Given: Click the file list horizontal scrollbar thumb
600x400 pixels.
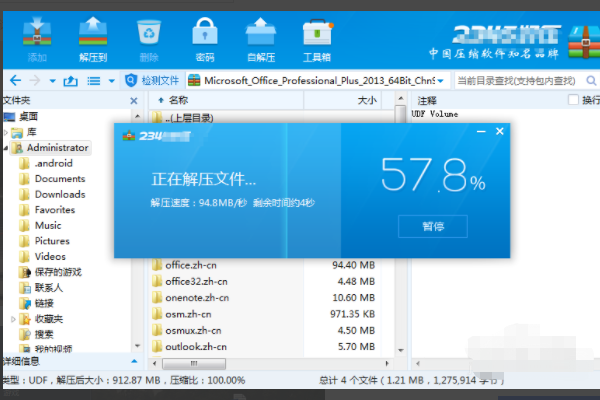Looking at the screenshot, I should pos(194,364).
